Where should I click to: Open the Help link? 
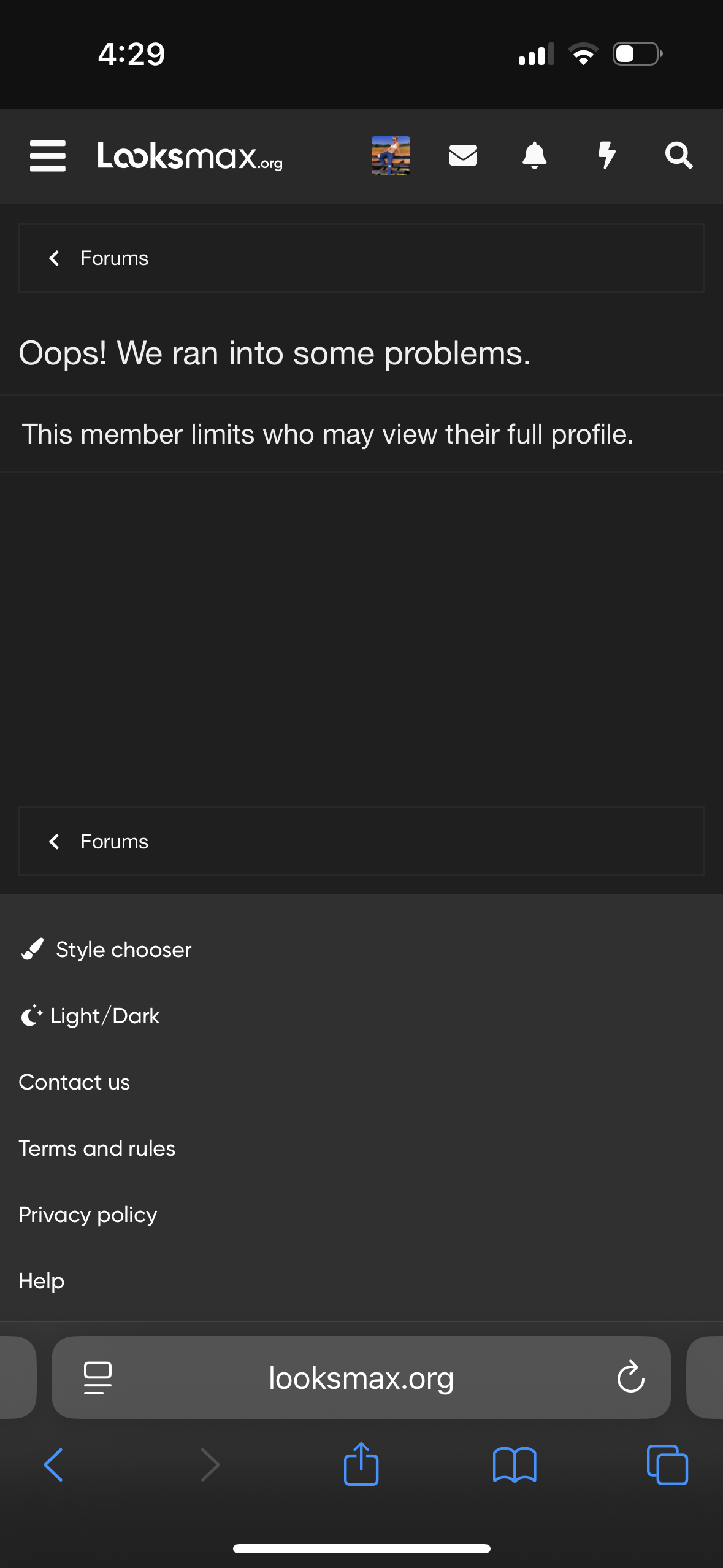tap(41, 1281)
